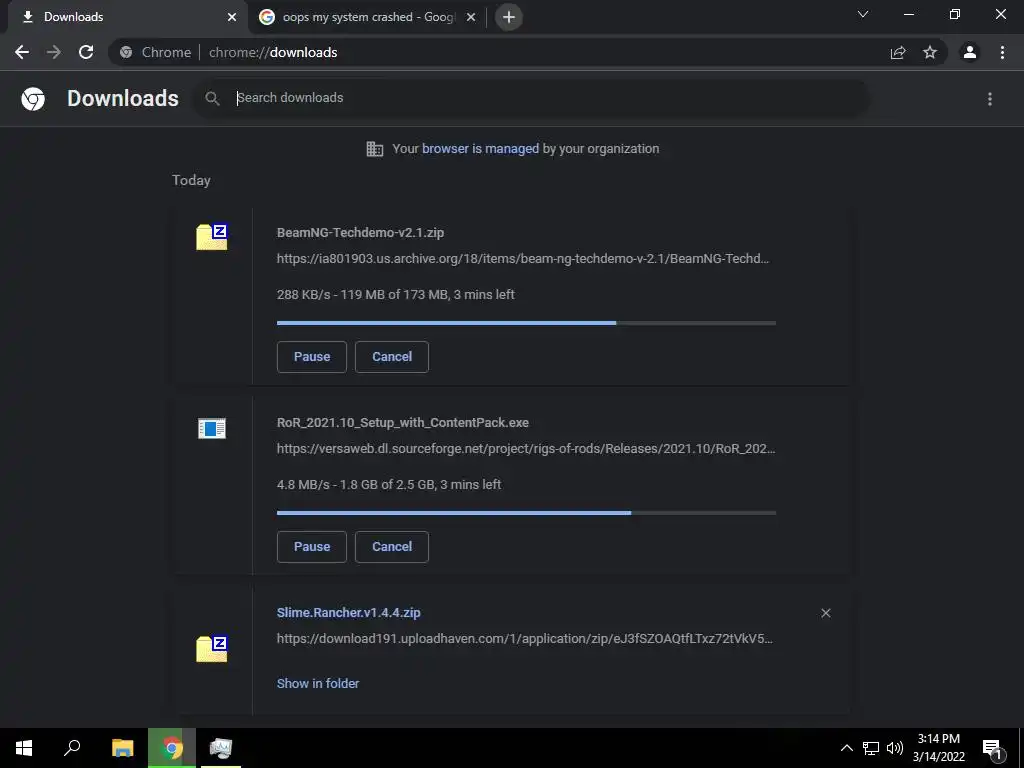The height and width of the screenshot is (768, 1024).
Task: Open the Windows Start menu
Action: point(24,748)
